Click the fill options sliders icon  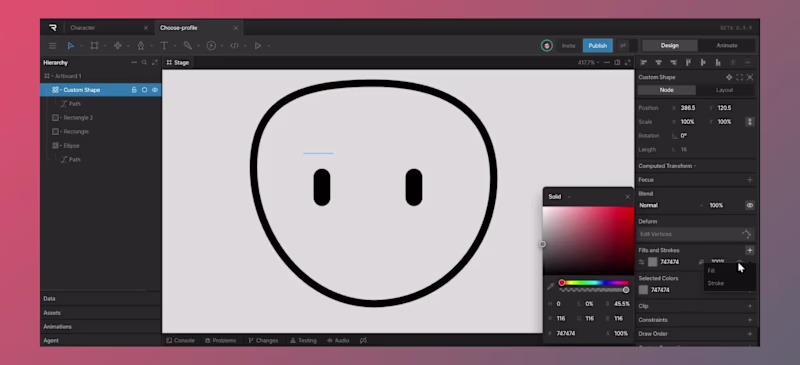(642, 262)
